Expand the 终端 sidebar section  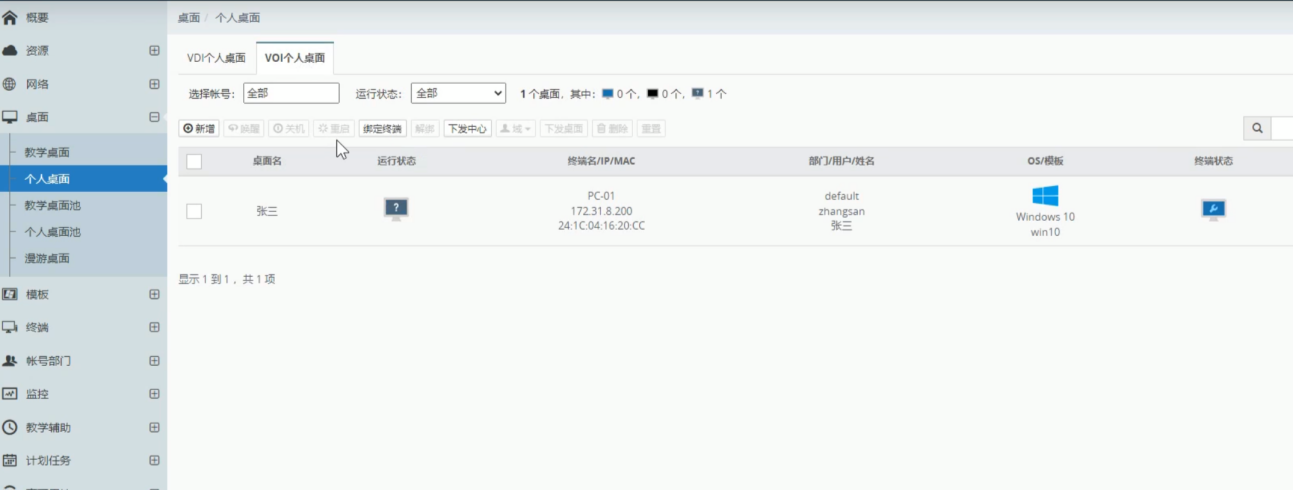click(x=154, y=327)
